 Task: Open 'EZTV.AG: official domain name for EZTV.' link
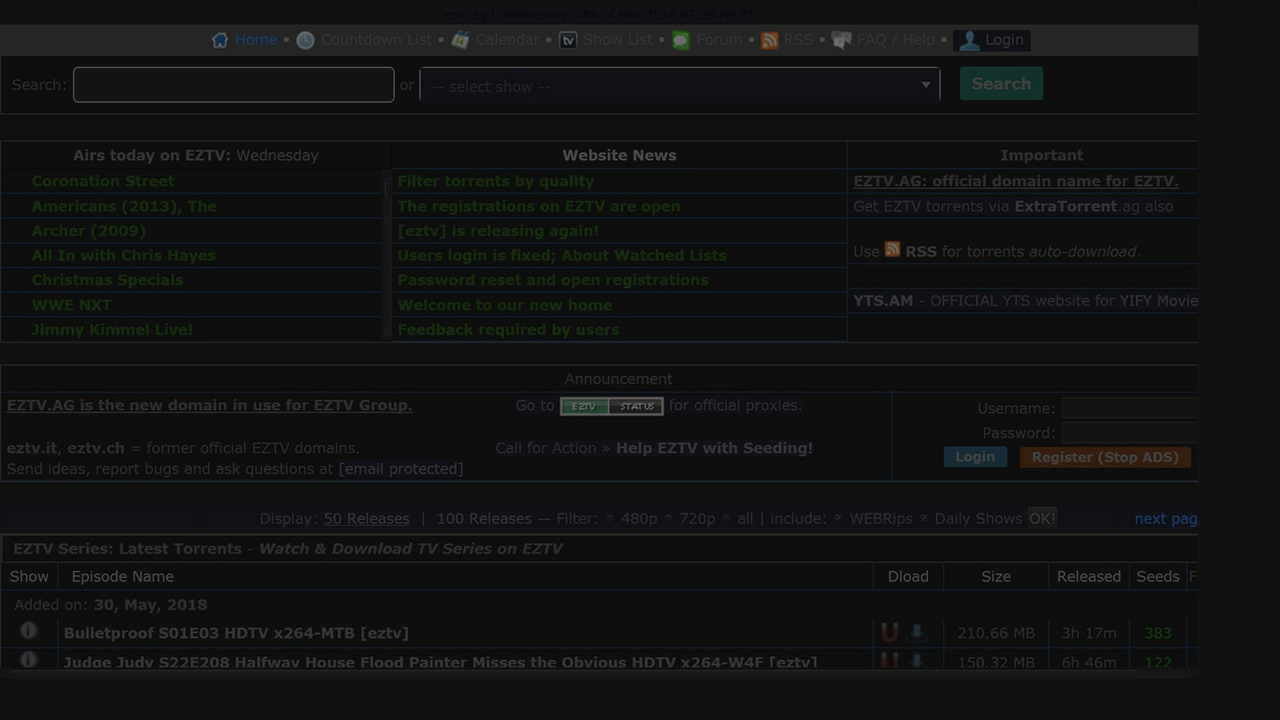[1016, 181]
